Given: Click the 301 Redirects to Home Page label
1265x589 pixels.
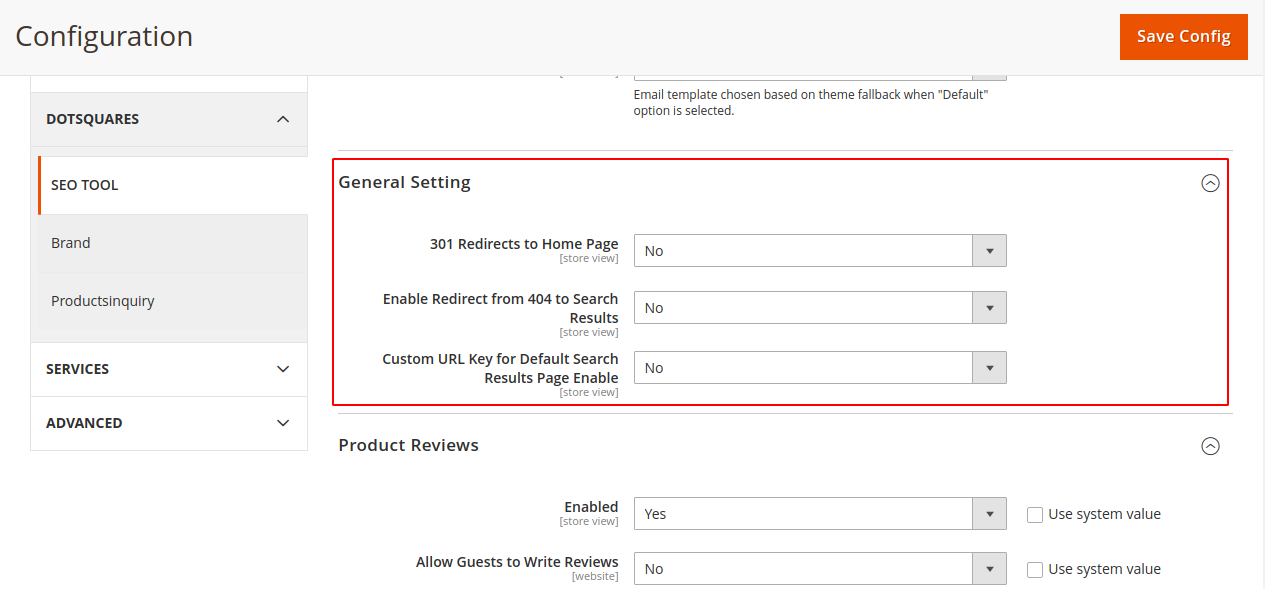Looking at the screenshot, I should (x=524, y=244).
